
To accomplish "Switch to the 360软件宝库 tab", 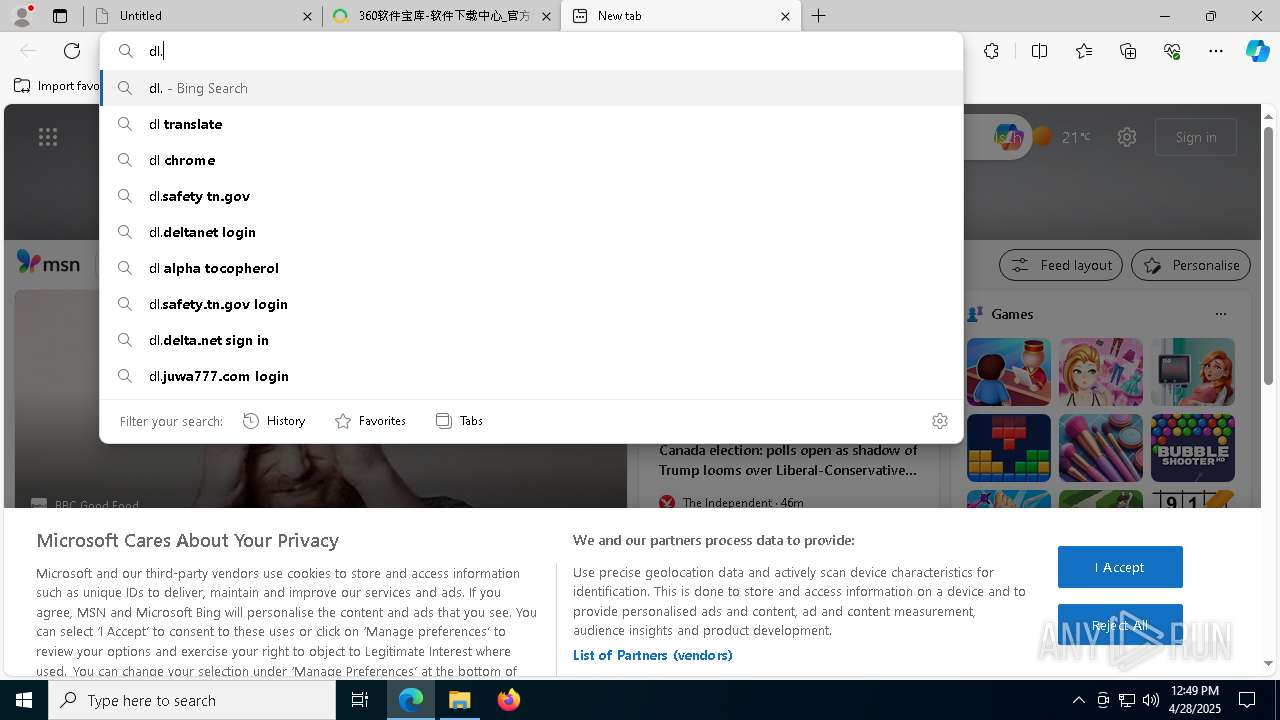I will pyautogui.click(x=442, y=16).
